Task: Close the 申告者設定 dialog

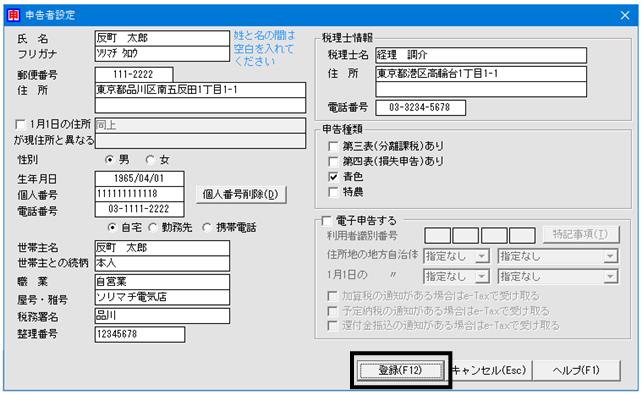Action: pos(624,16)
